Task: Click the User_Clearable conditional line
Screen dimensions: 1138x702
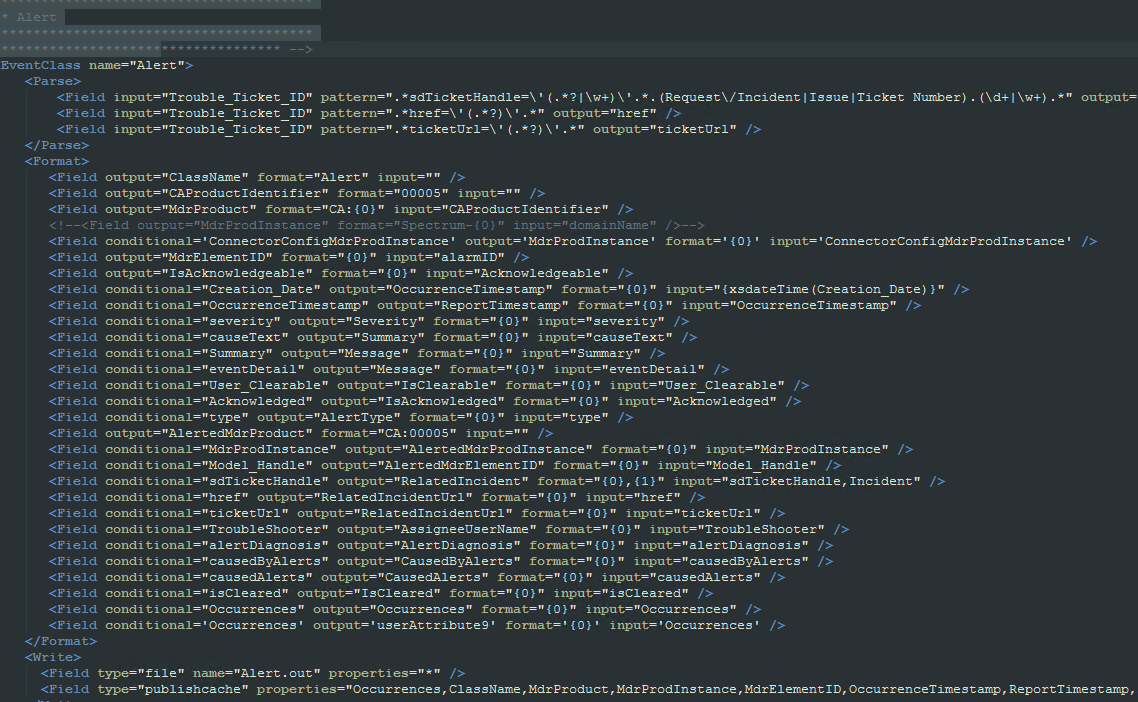Action: pyautogui.click(x=429, y=385)
